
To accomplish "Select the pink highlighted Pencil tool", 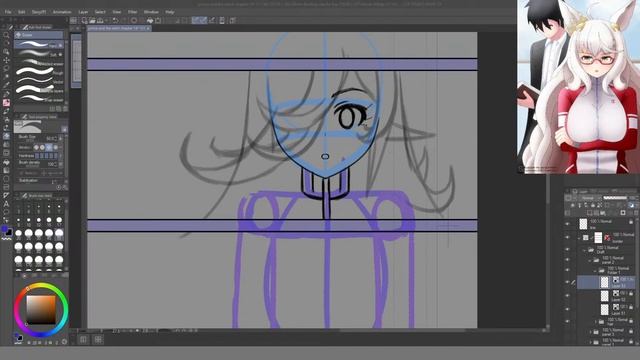I will pyautogui.click(x=6, y=103).
